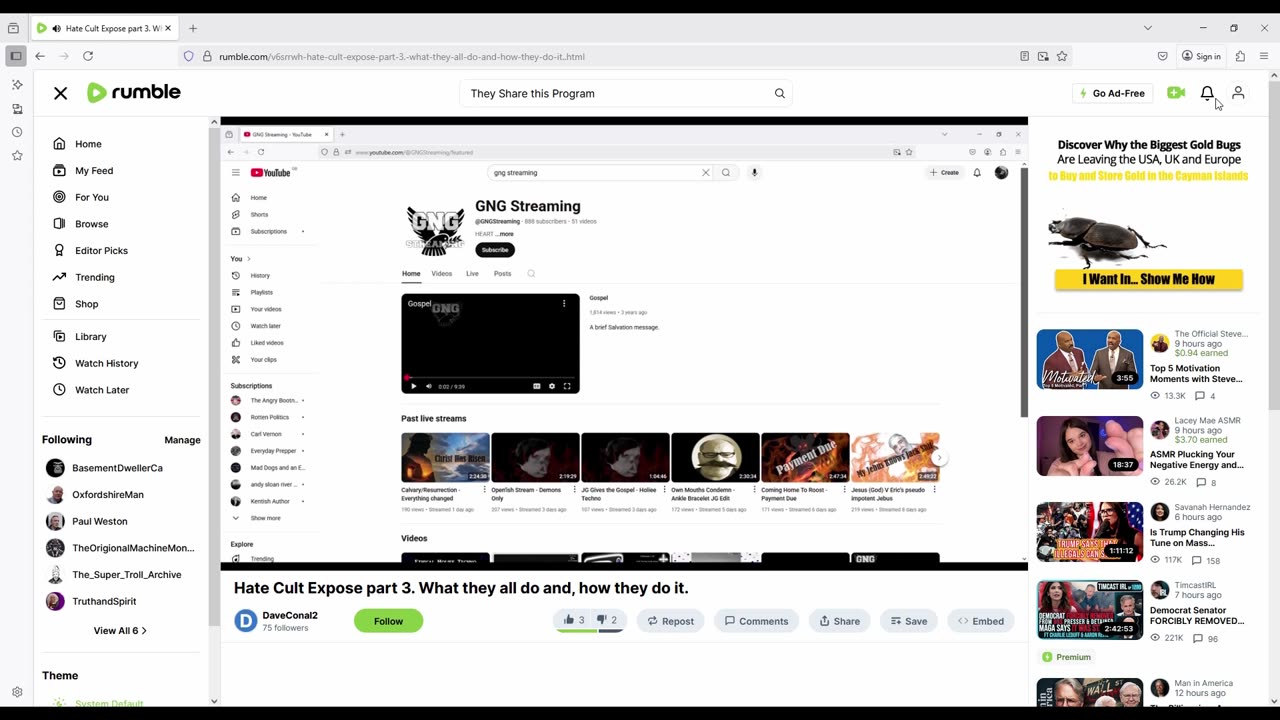Open the OxfordshireMan channel

(108, 495)
